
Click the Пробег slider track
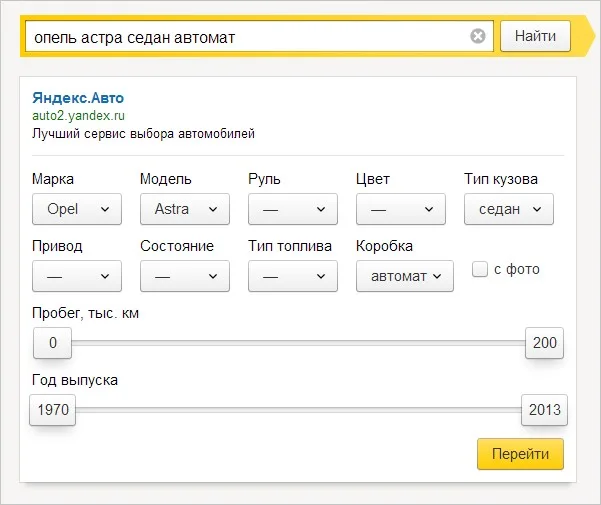pyautogui.click(x=298, y=343)
